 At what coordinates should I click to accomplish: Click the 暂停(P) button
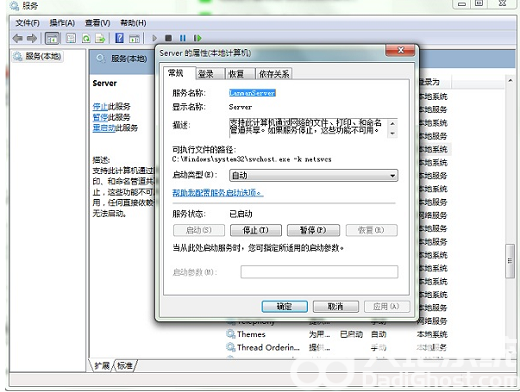[x=313, y=230]
